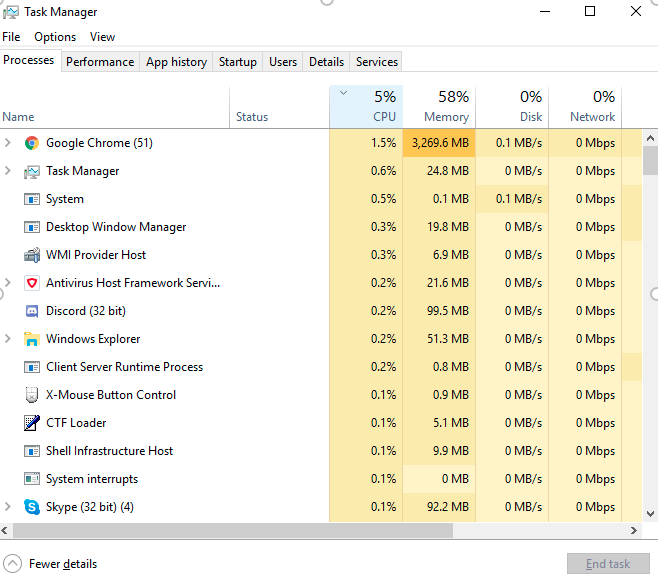Screen dimensions: 658x581
Task: Select the Client Server Runtime Process name
Action: pos(125,367)
